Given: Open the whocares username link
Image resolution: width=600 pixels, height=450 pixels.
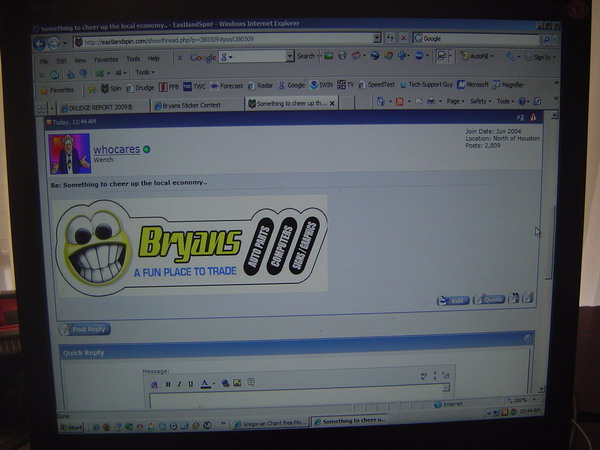Looking at the screenshot, I should pyautogui.click(x=117, y=149).
